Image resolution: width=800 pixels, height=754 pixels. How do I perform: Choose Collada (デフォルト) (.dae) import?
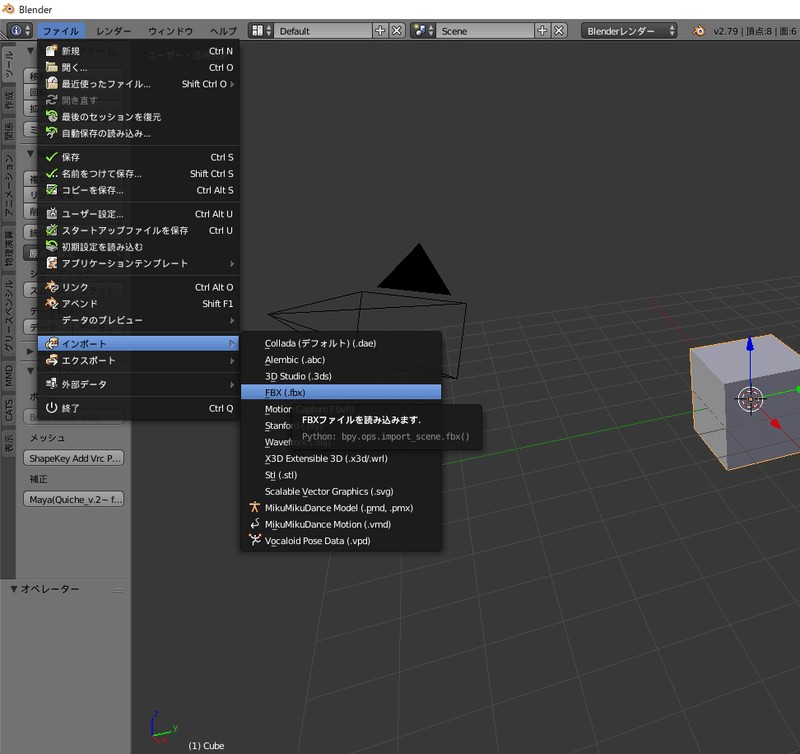341,343
